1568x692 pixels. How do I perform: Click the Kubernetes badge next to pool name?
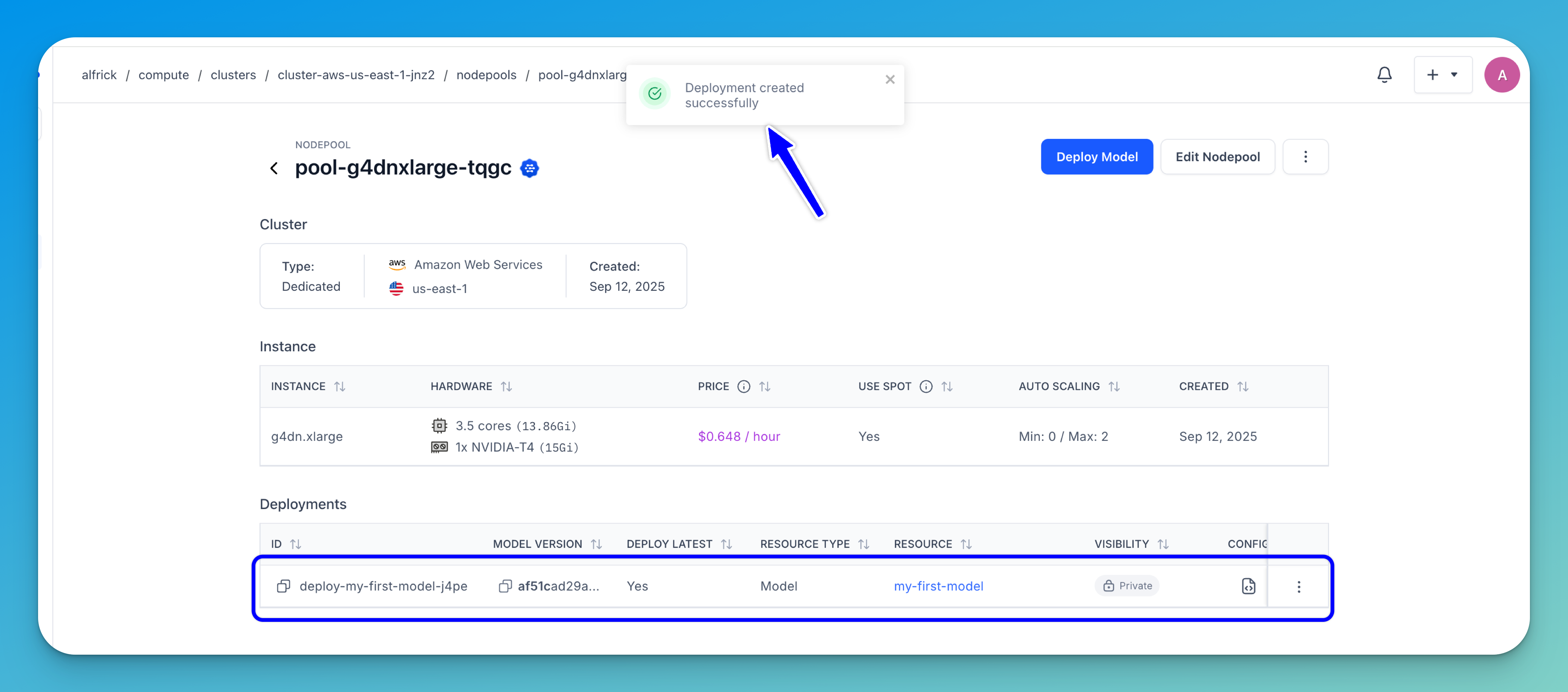529,168
